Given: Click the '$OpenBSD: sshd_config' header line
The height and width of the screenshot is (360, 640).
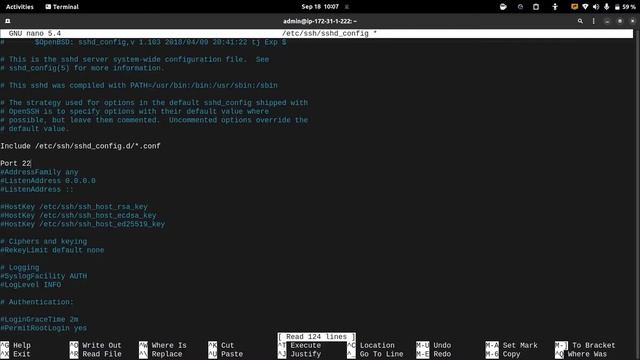Looking at the screenshot, I should click(143, 42).
